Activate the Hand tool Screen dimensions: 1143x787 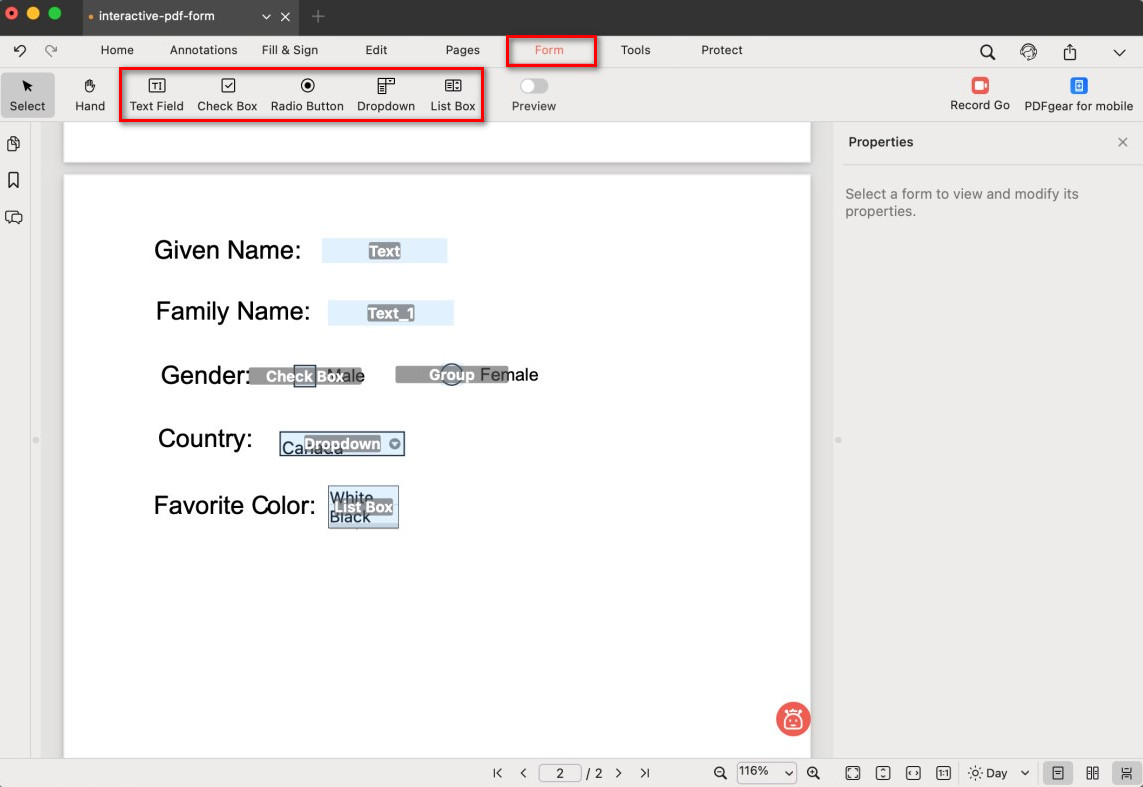90,94
